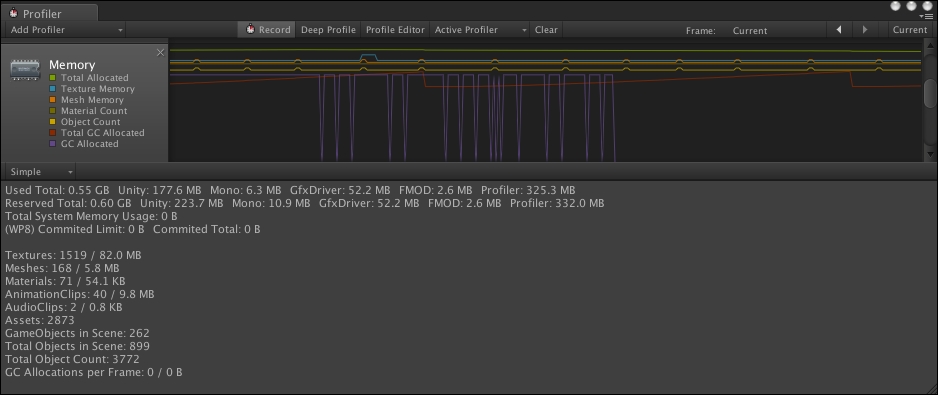Viewport: 938px width, 395px height.
Task: Toggle the Record button
Action: pos(267,29)
